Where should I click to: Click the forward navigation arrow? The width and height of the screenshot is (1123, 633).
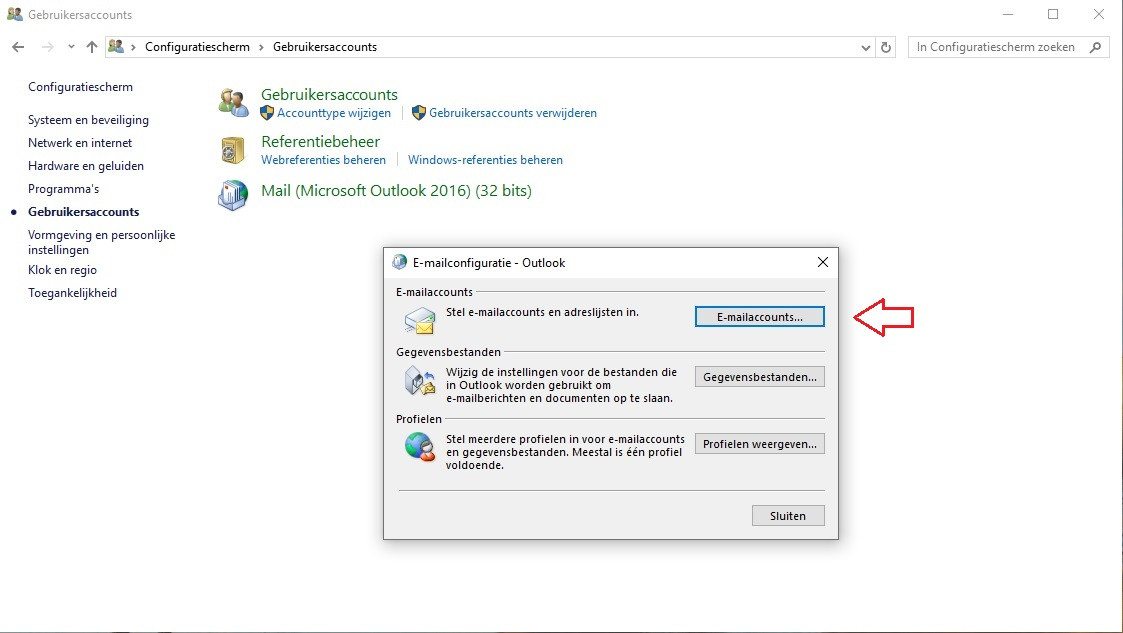pos(47,47)
